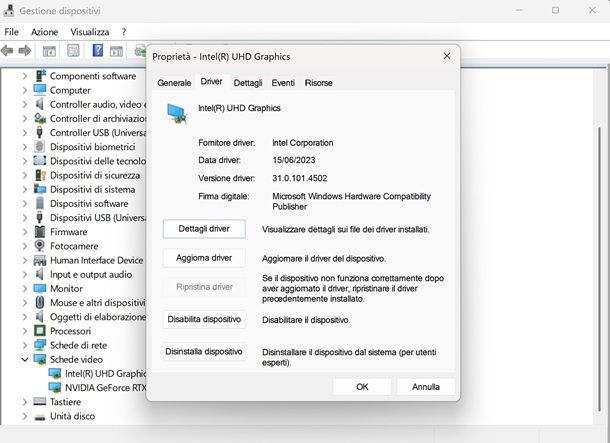Switch to the Dettagli tab
Image resolution: width=610 pixels, height=443 pixels.
[x=248, y=83]
